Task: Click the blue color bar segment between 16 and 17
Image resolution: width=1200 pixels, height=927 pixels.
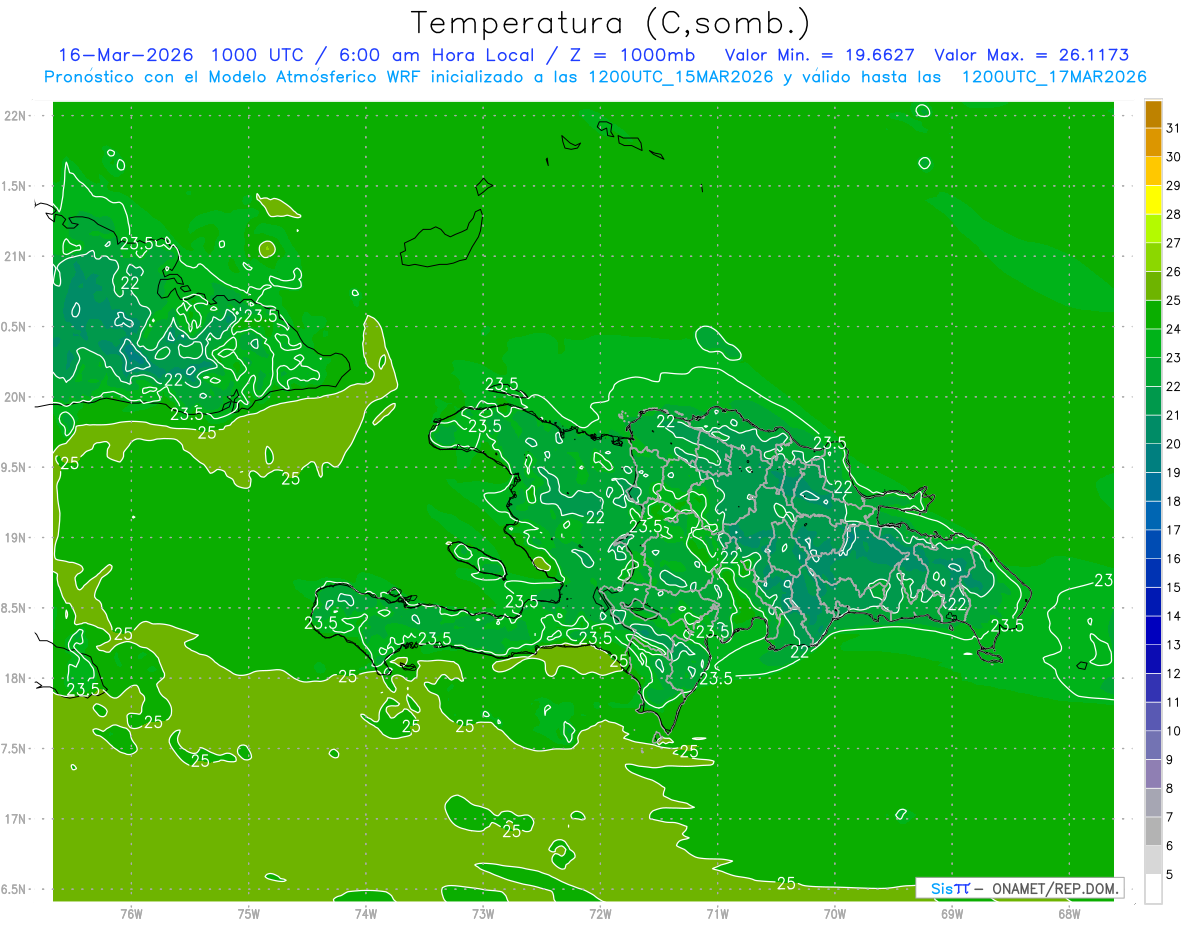Action: (x=1153, y=544)
